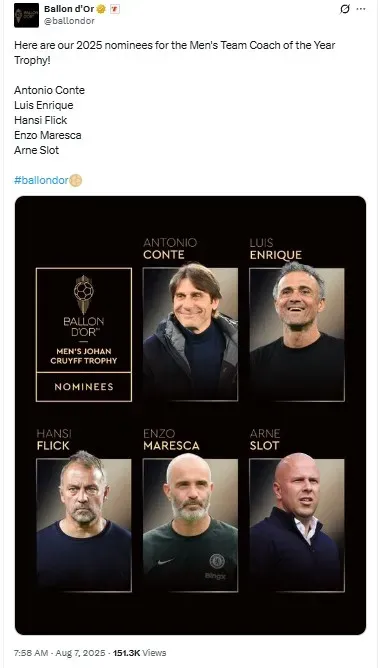Click the gold verified badge

click(x=101, y=9)
